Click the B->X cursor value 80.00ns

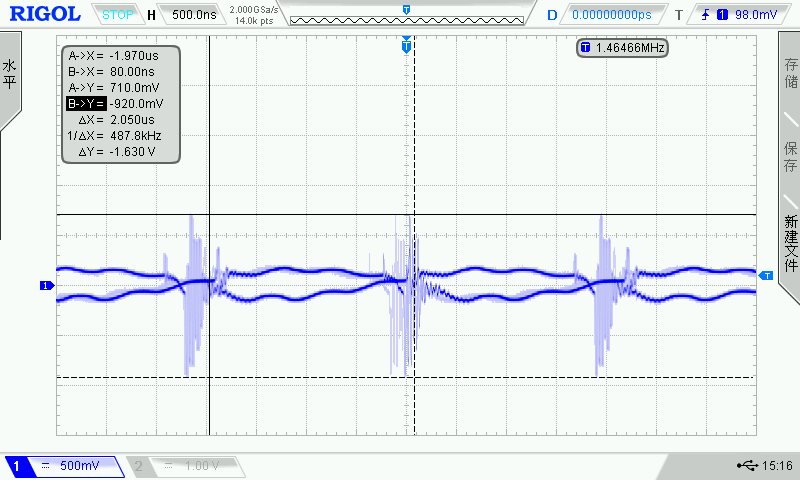point(132,72)
